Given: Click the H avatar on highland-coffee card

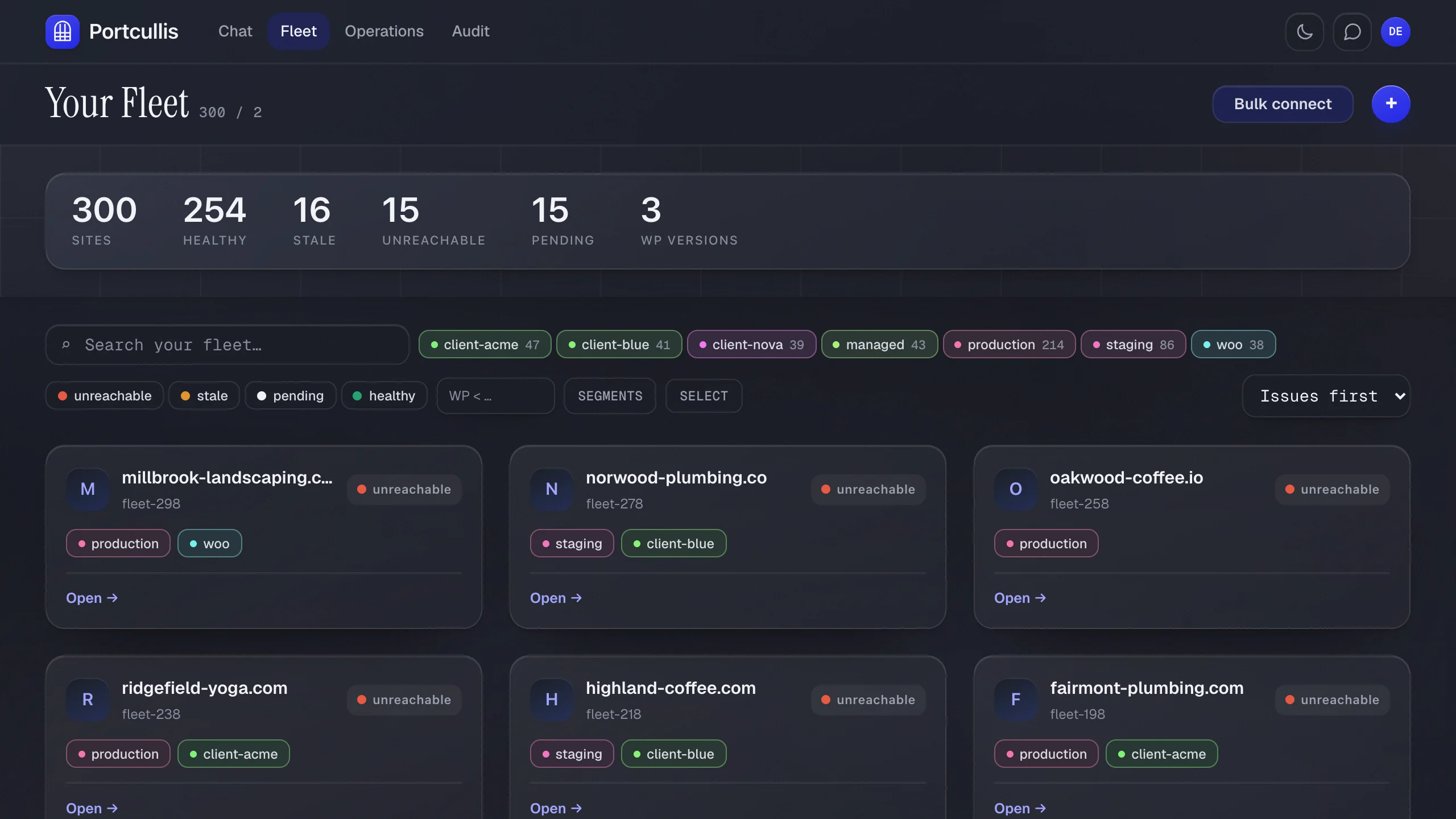Looking at the screenshot, I should (552, 700).
